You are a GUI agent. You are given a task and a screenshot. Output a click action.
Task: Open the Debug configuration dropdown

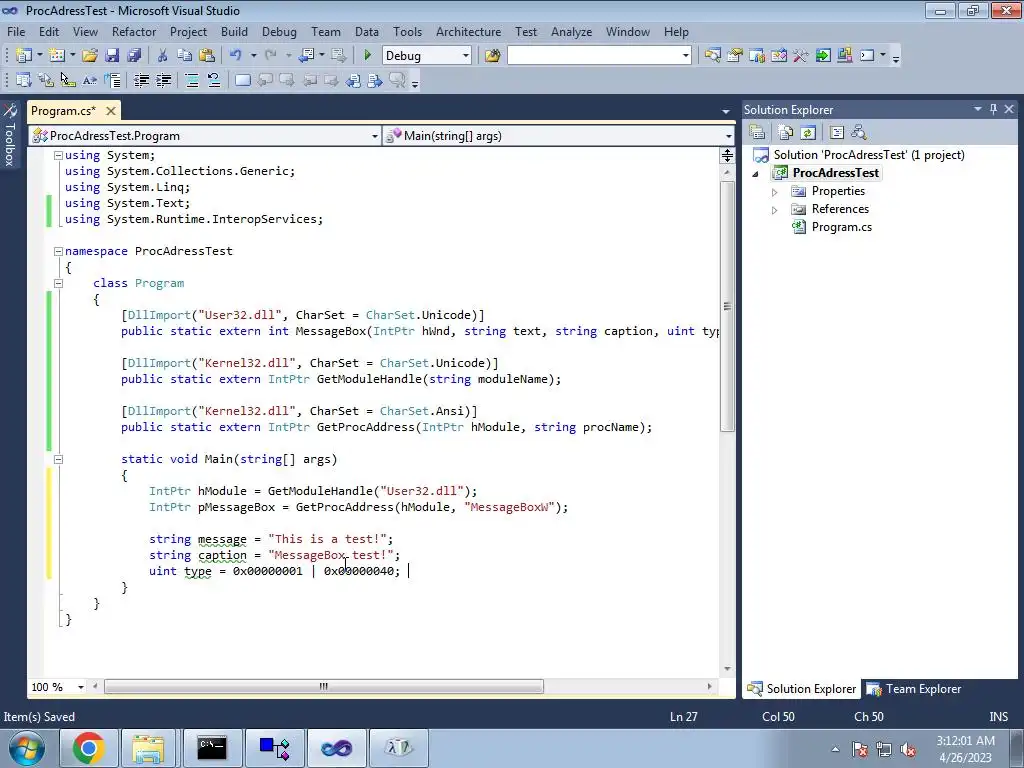click(466, 56)
